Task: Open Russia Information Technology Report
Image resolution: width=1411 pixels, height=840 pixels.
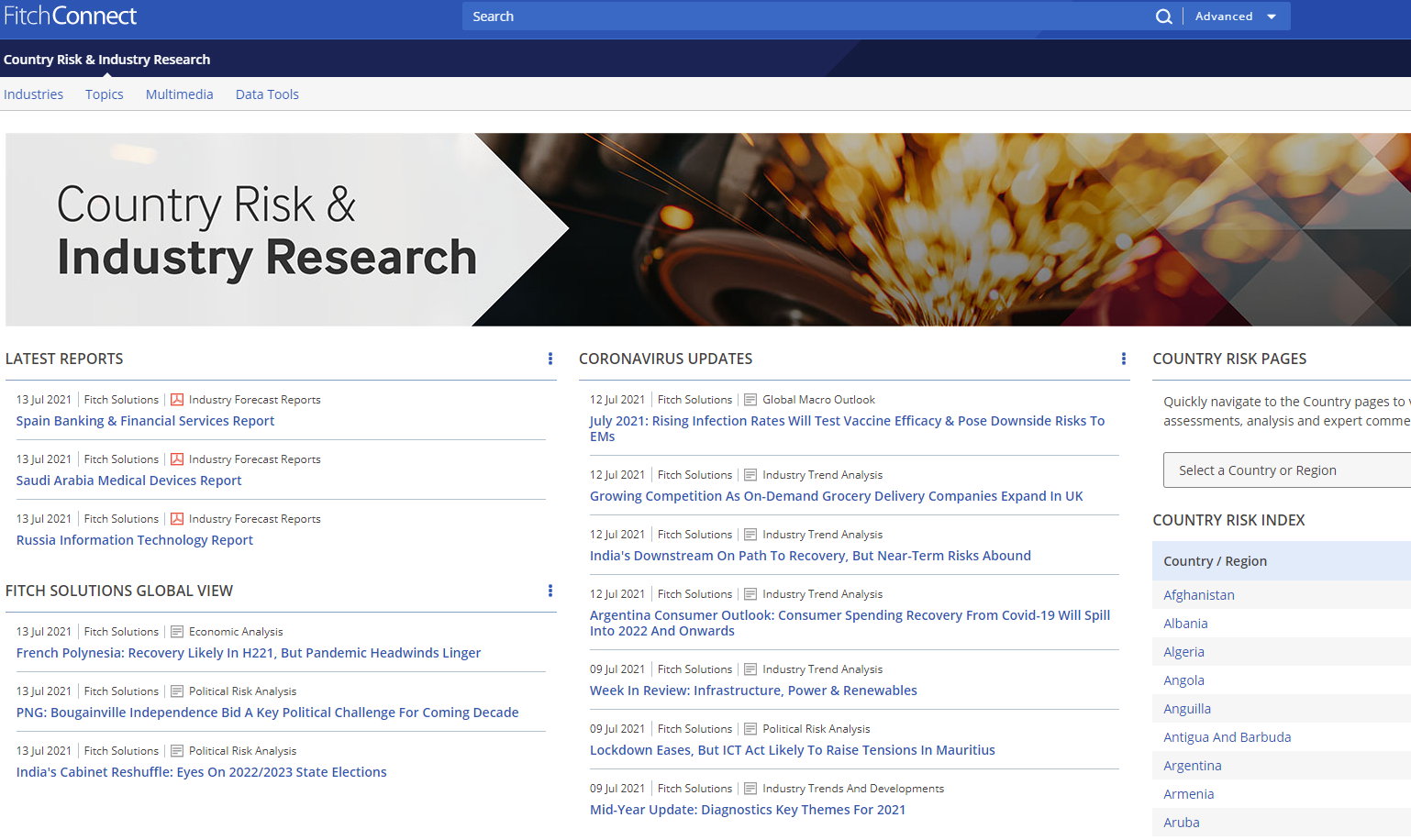Action: coord(134,540)
